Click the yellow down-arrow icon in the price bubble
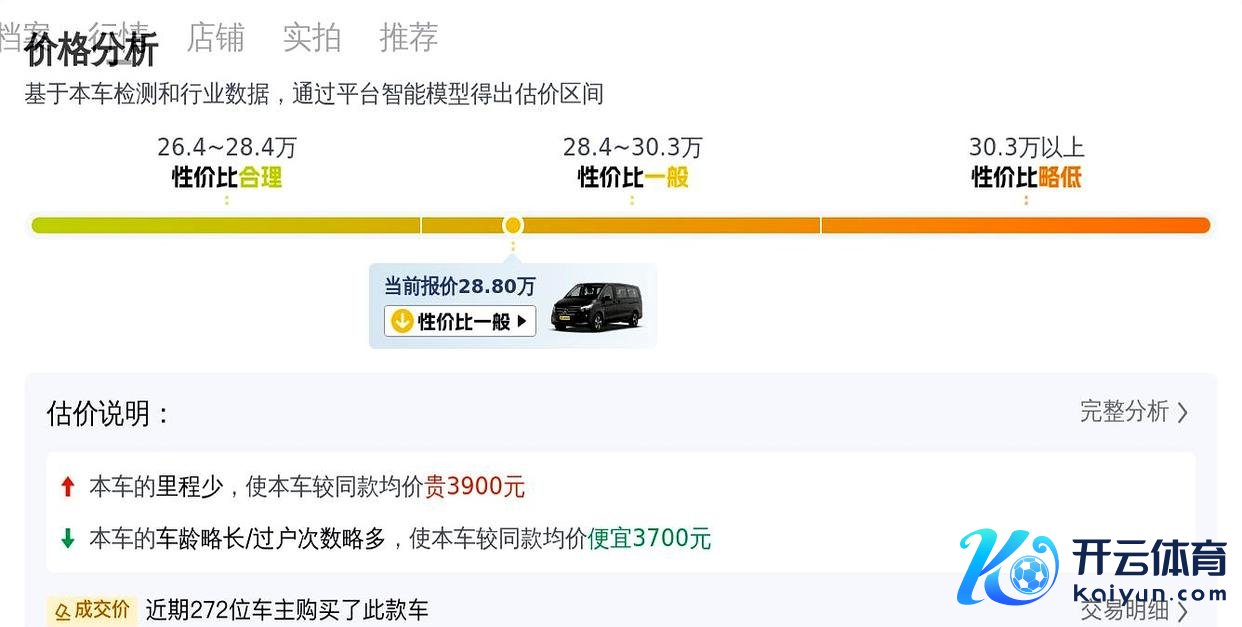The width and height of the screenshot is (1242, 627). [401, 321]
